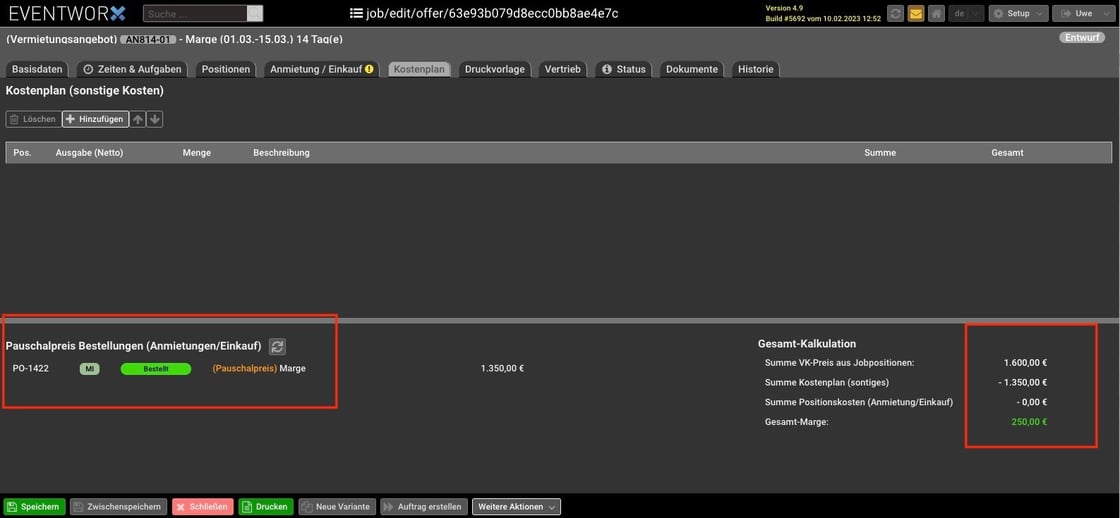Click the refresh icon in top toolbar
Image resolution: width=1120 pixels, height=518 pixels.
[x=895, y=13]
